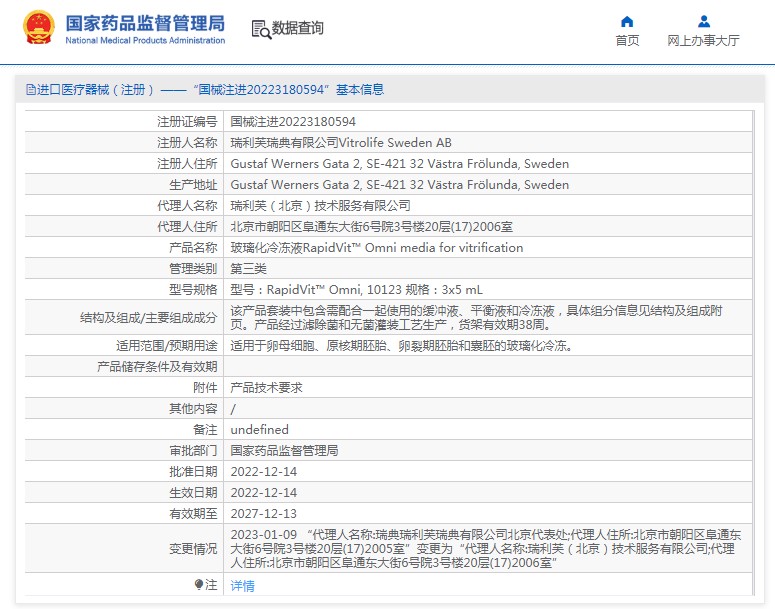Select the 型号规格 value 3x5 mL
Screen dimensions: 775x609
356,290
